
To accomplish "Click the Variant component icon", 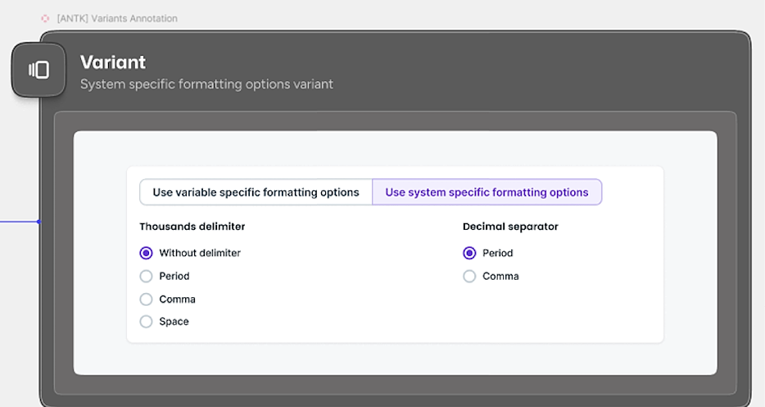I will pos(39,70).
